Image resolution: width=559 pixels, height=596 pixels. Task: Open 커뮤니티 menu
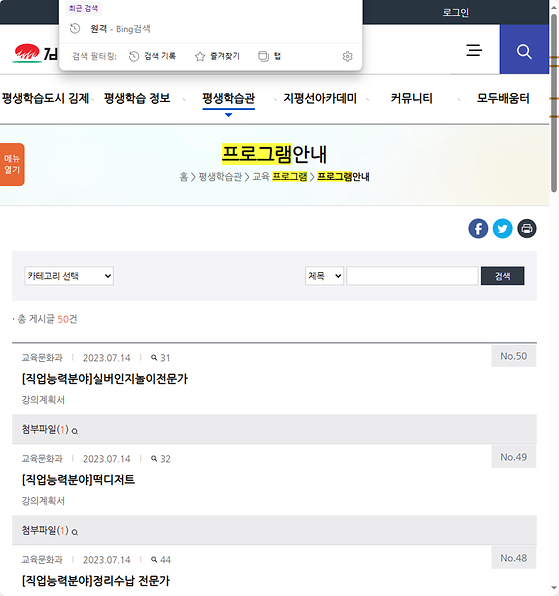pyautogui.click(x=412, y=98)
